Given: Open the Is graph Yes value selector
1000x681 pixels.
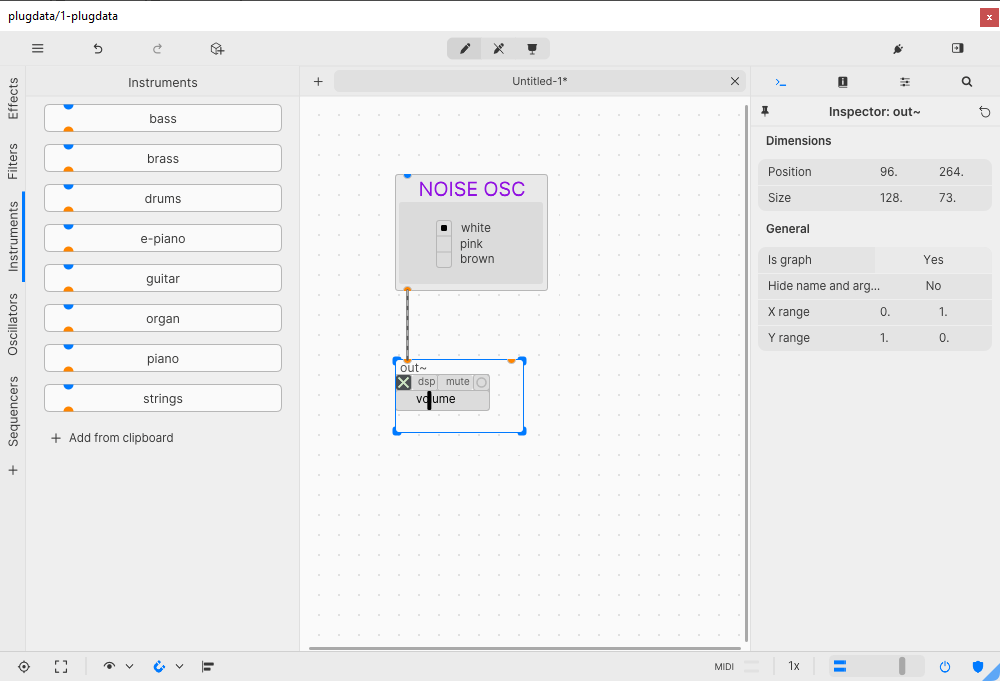Looking at the screenshot, I should pos(933,260).
